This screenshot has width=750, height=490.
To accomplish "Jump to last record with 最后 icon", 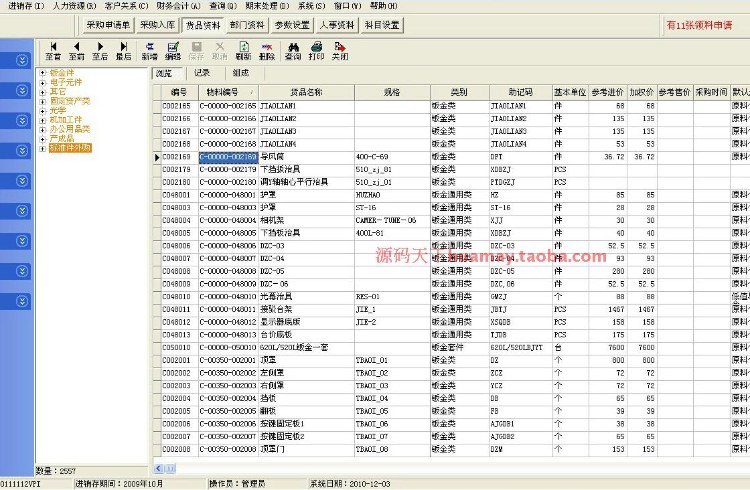I will tap(123, 51).
